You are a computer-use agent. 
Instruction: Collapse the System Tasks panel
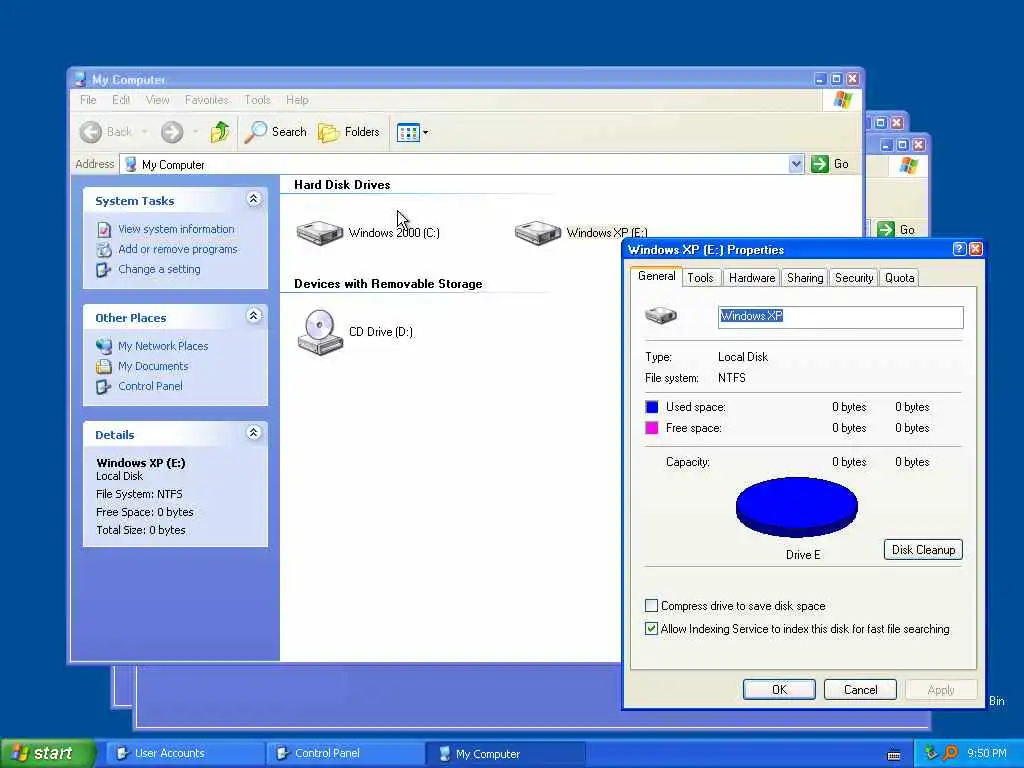point(254,199)
